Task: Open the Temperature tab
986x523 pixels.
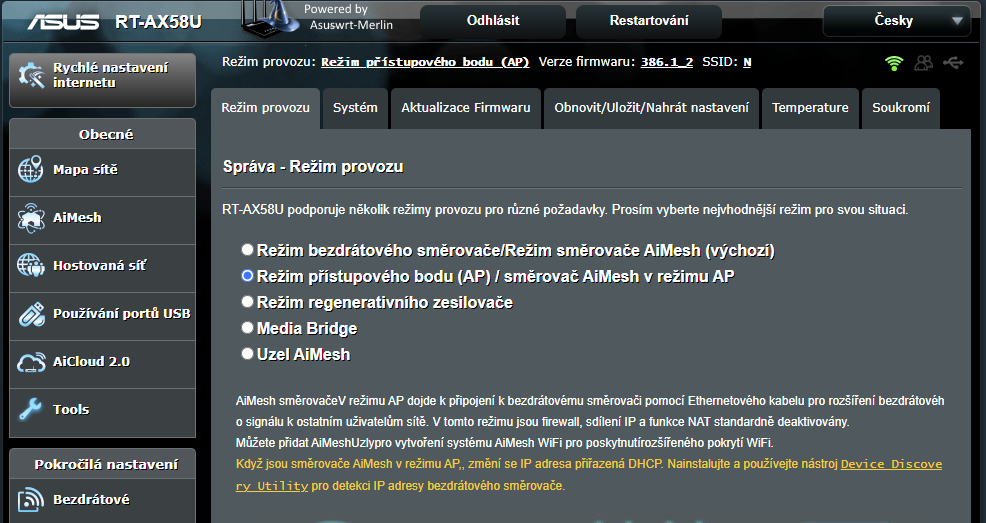Action: [810, 108]
